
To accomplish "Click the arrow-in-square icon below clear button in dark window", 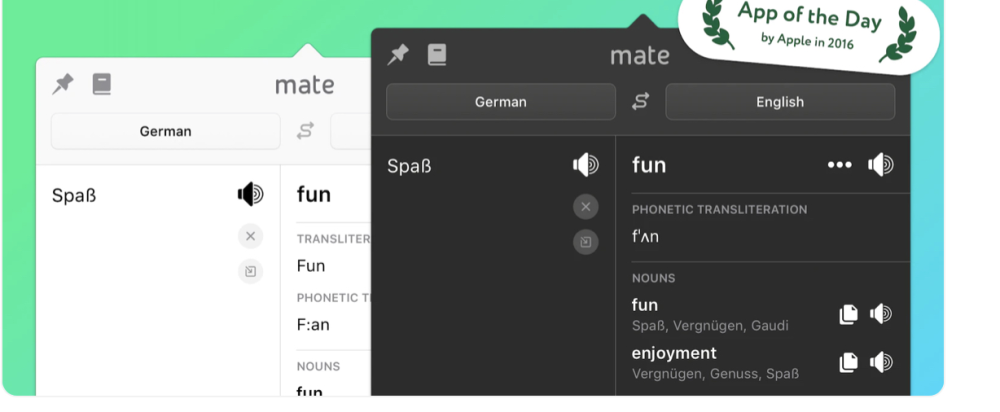I will [585, 242].
